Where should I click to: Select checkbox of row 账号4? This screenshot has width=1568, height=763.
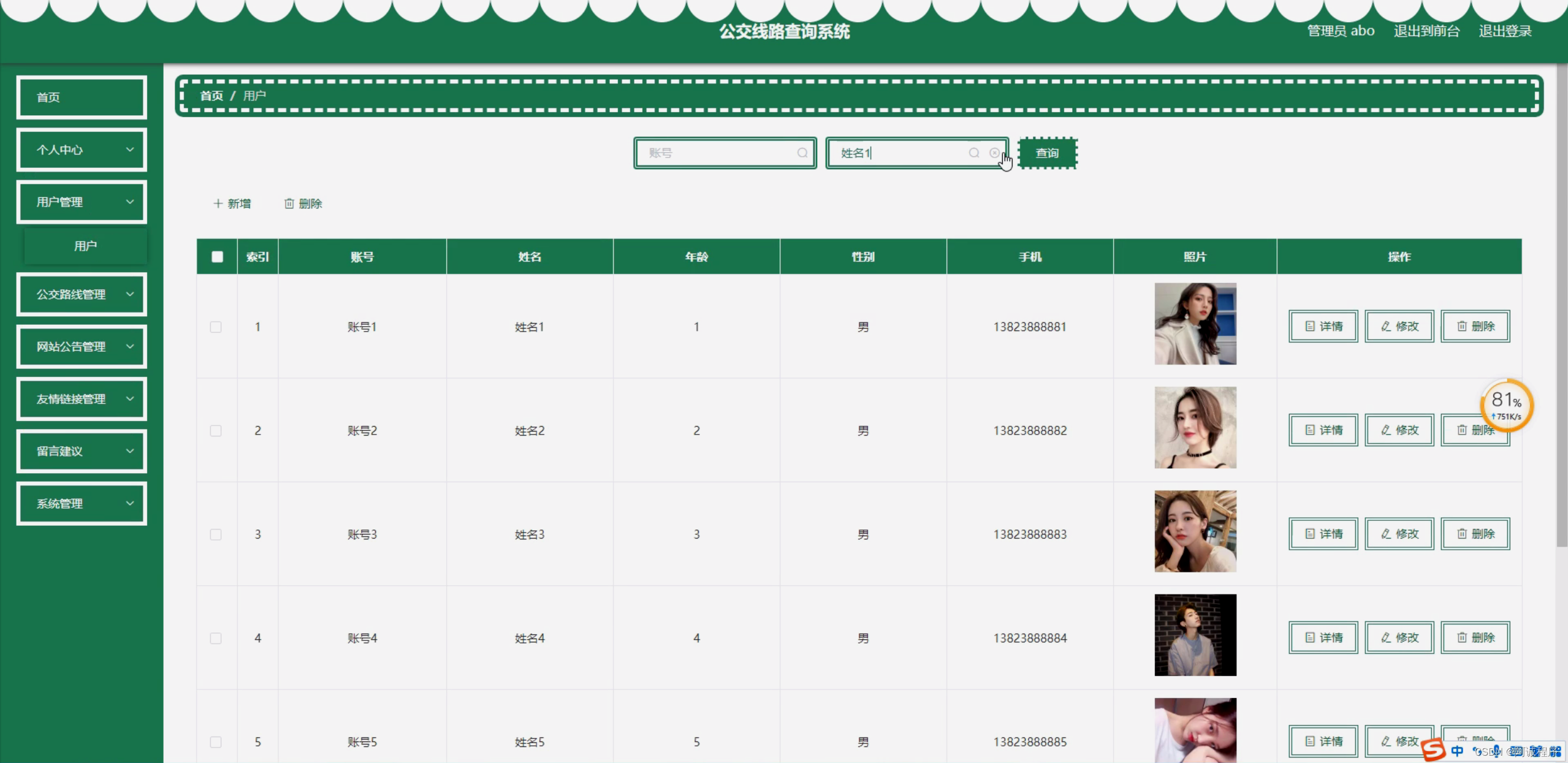[216, 639]
